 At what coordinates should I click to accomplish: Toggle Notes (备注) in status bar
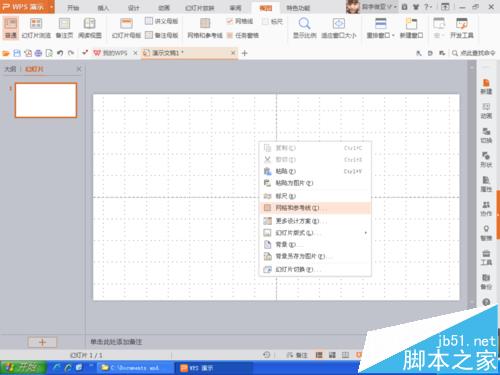(297, 355)
